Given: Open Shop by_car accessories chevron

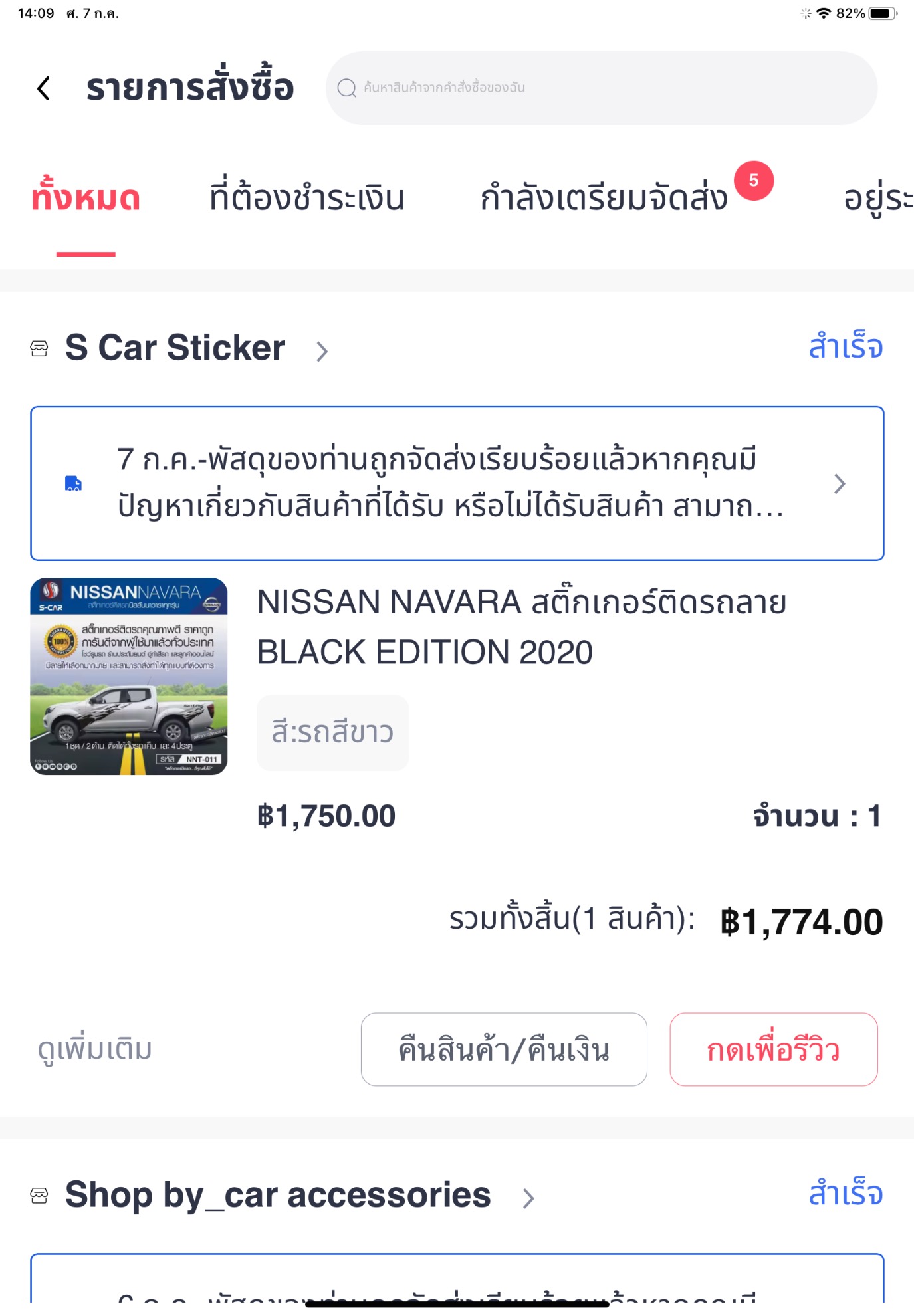Looking at the screenshot, I should tap(528, 1198).
